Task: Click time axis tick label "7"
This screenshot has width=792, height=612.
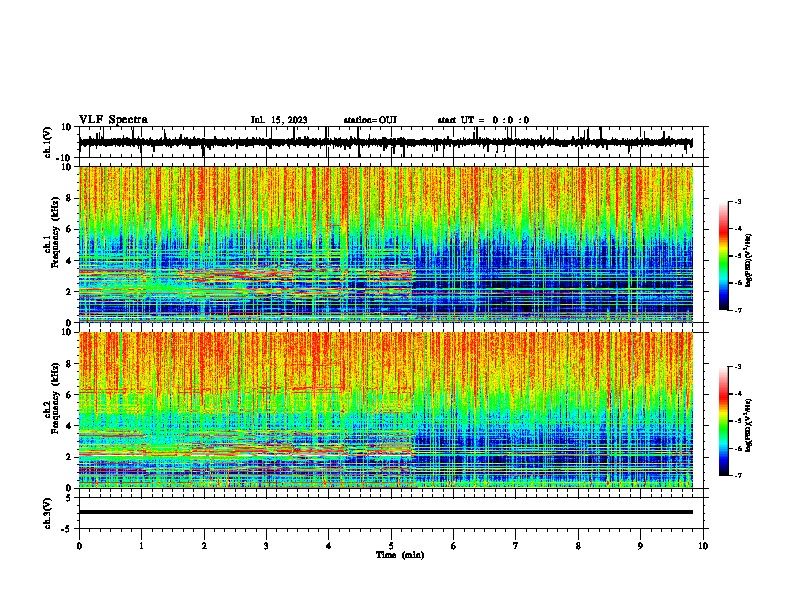Action: [x=516, y=546]
